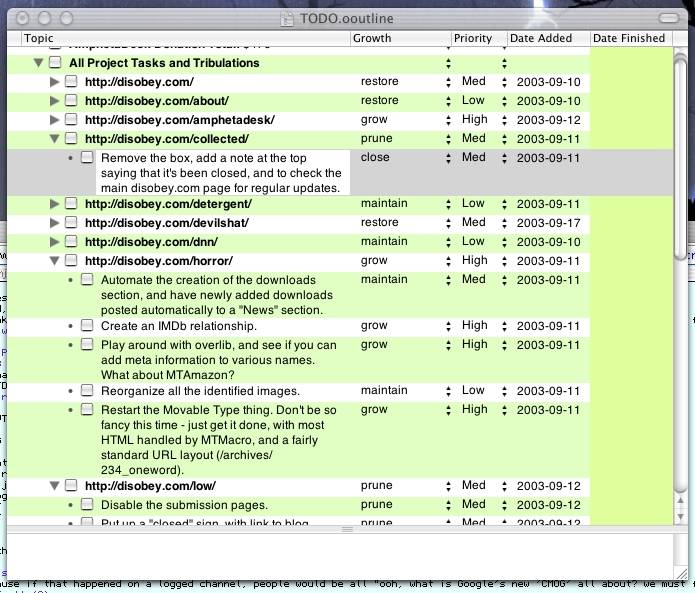Sort by the Date Added column header
Image resolution: width=695 pixels, height=593 pixels.
548,38
